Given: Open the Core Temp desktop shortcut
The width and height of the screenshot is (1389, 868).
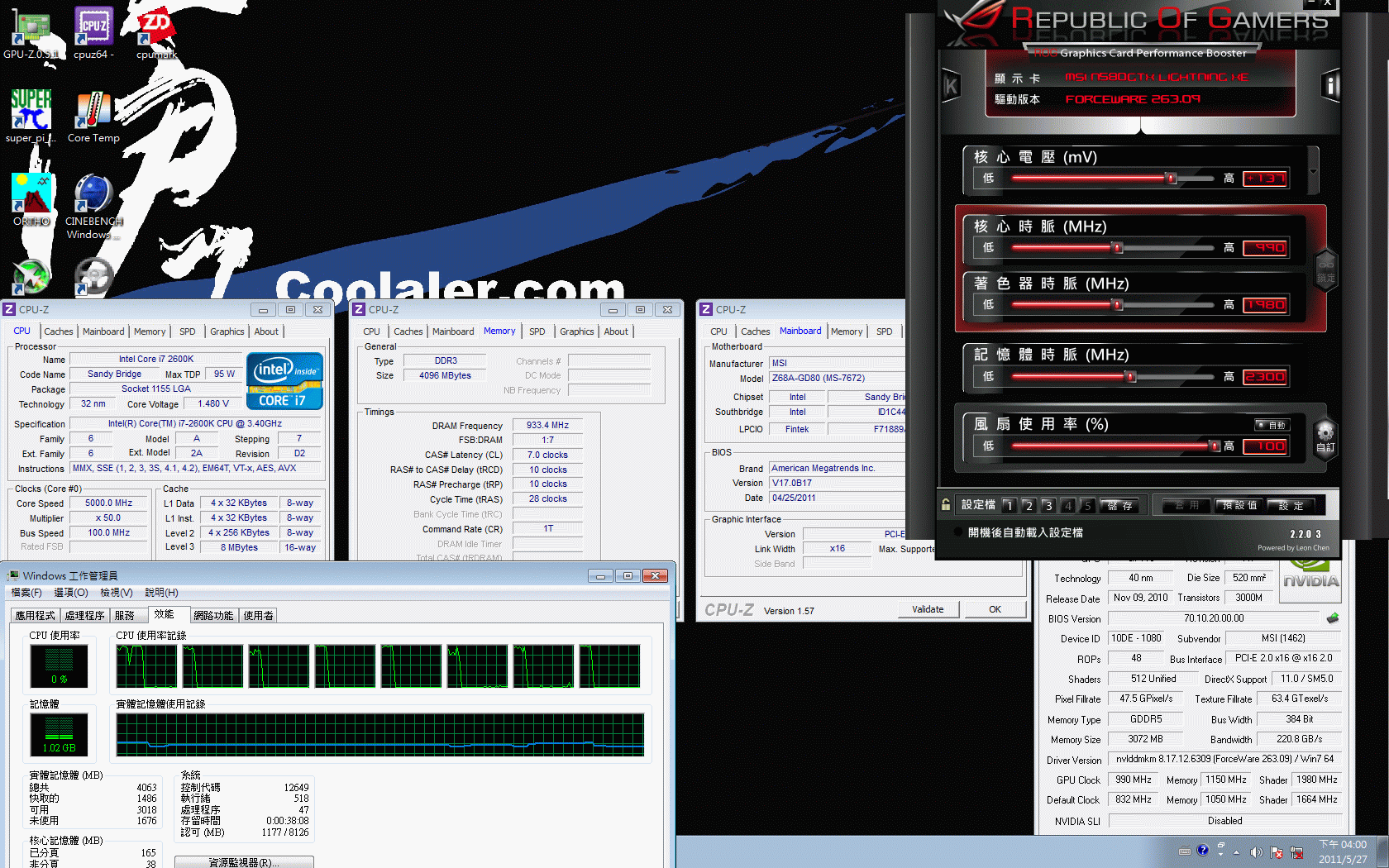Looking at the screenshot, I should (93, 116).
